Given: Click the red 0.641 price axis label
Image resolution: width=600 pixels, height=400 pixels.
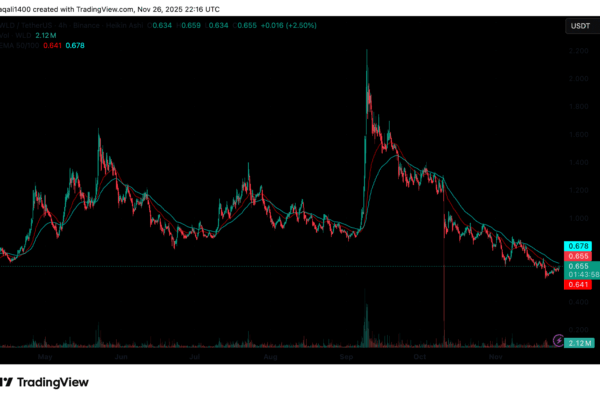Looking at the screenshot, I should point(578,285).
